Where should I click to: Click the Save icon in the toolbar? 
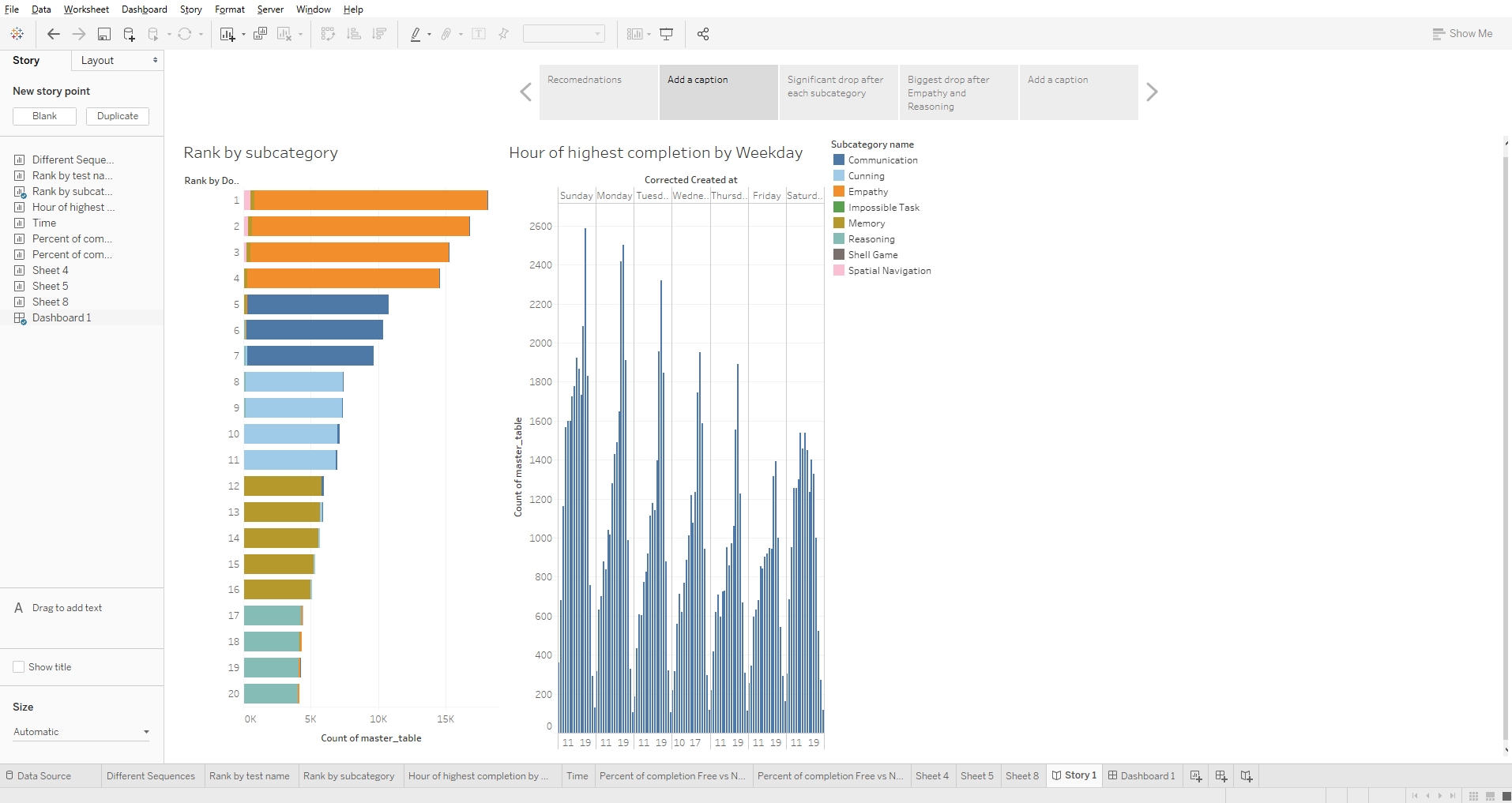pos(104,34)
